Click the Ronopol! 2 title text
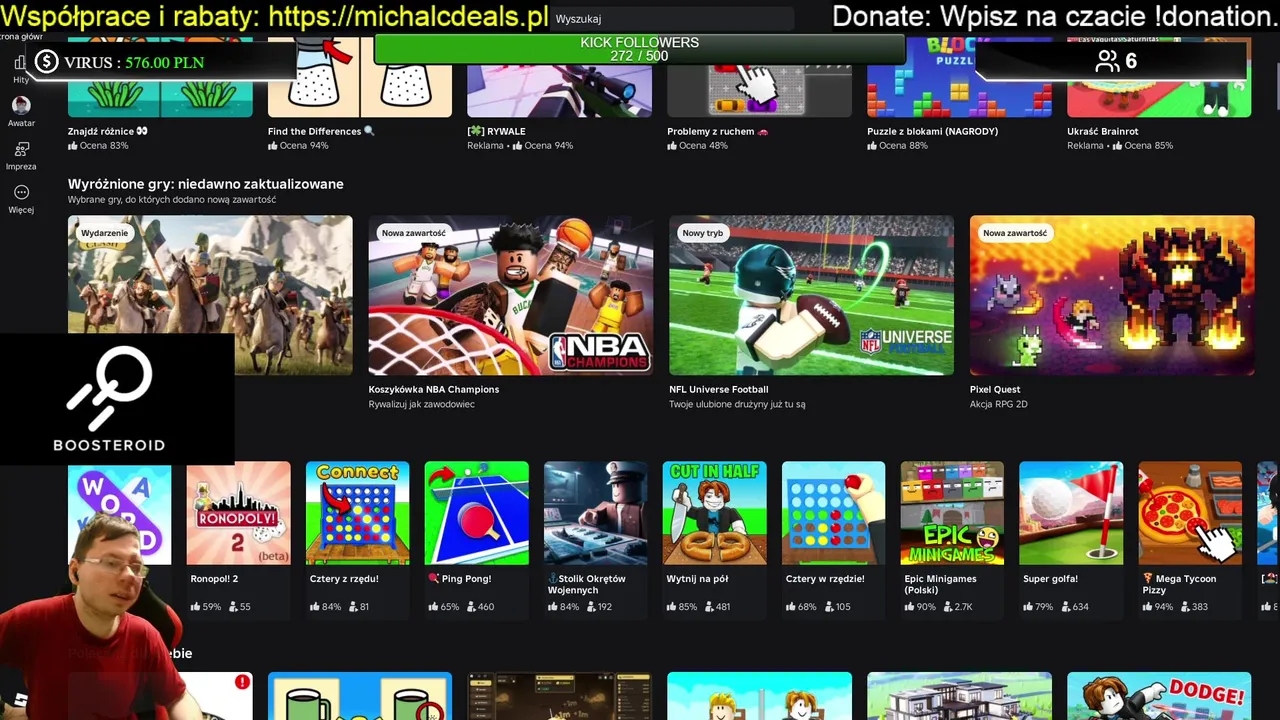The height and width of the screenshot is (720, 1280). click(x=214, y=579)
